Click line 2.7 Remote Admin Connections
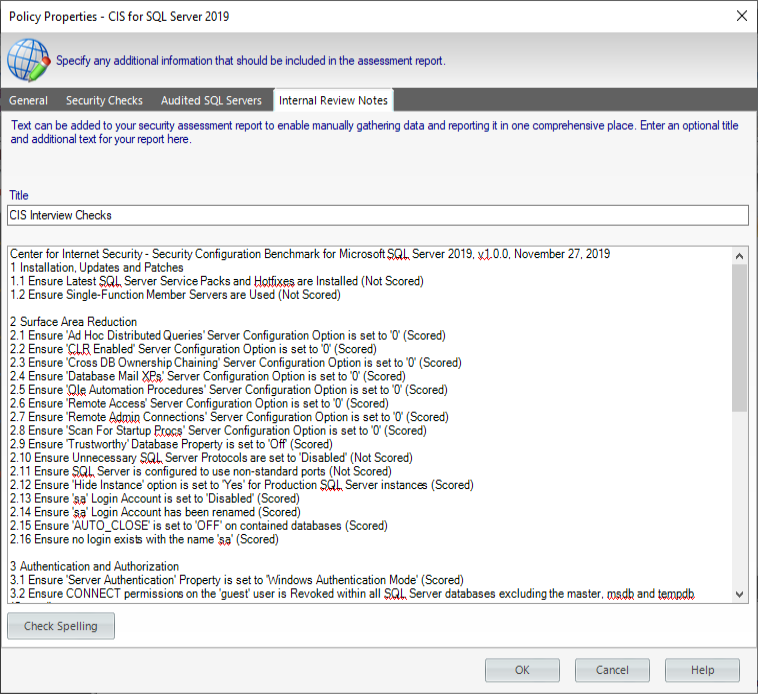This screenshot has width=758, height=694. tap(229, 417)
